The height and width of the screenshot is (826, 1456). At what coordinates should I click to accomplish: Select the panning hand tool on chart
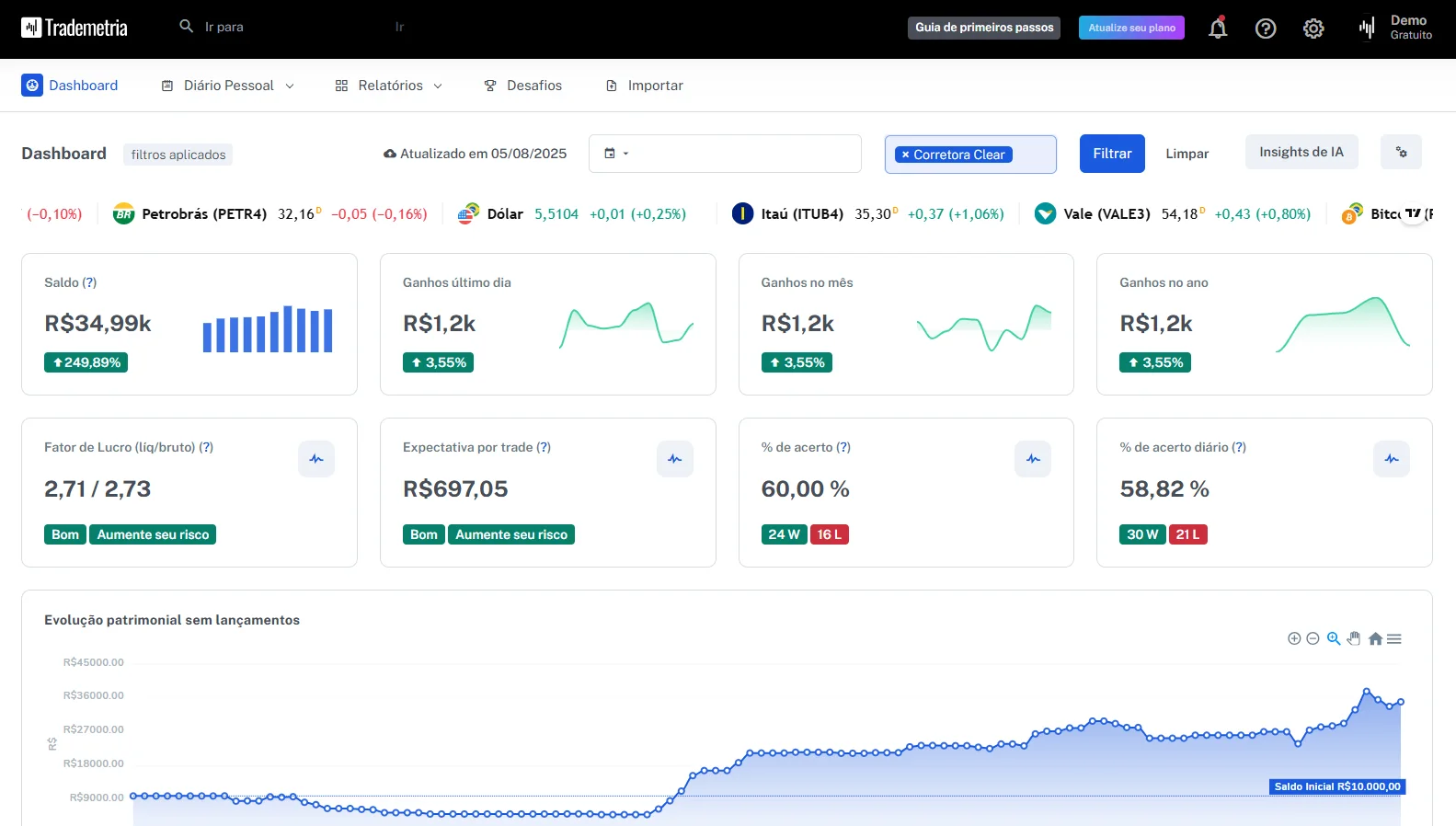(x=1354, y=638)
